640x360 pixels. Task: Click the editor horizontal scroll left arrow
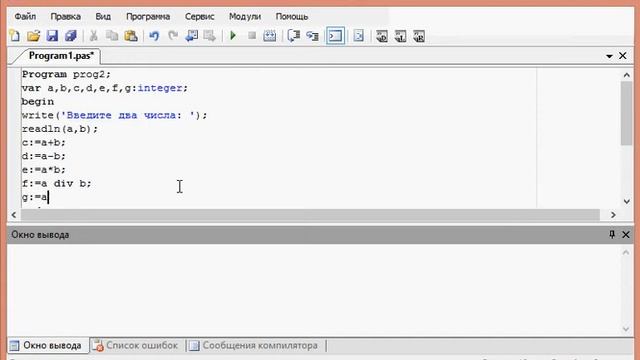click(14, 215)
